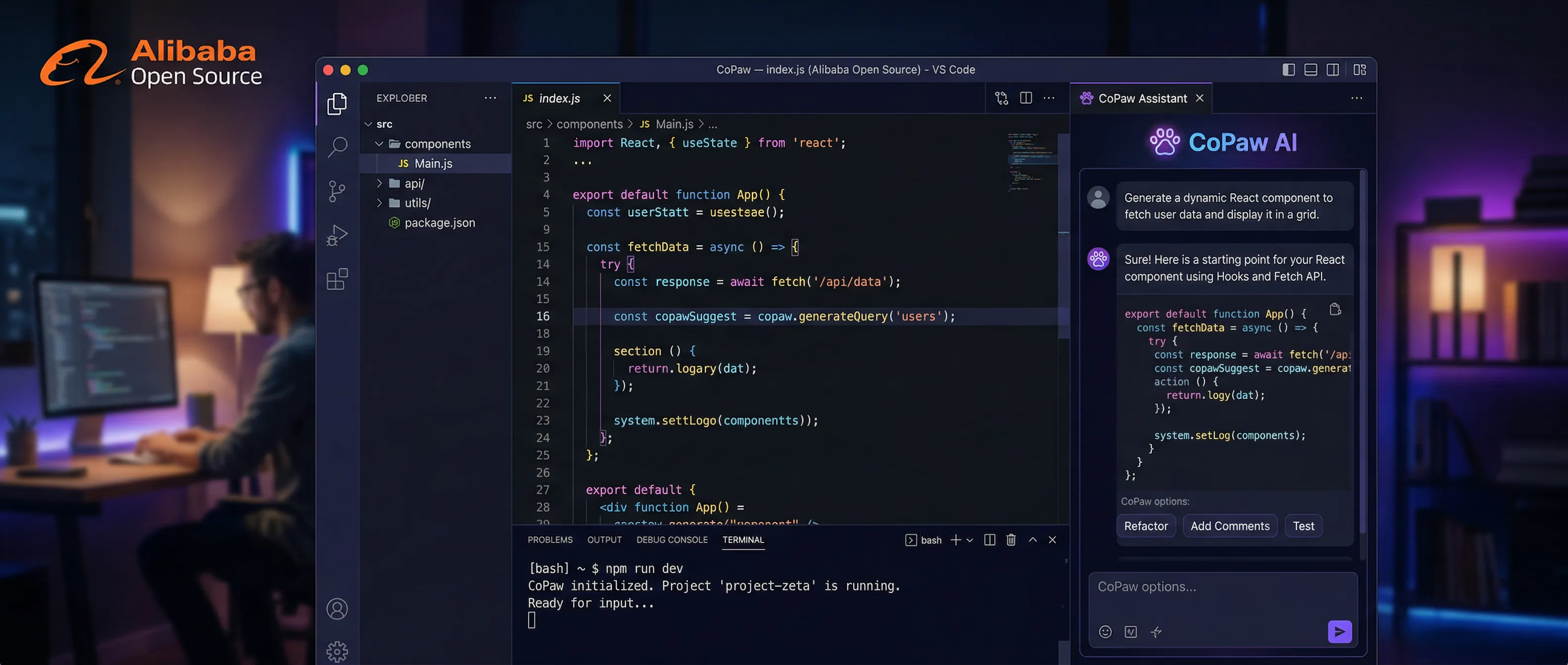Open the terminal launch profile dropdown arrow
Screen dimensions: 1568x665
(970, 540)
